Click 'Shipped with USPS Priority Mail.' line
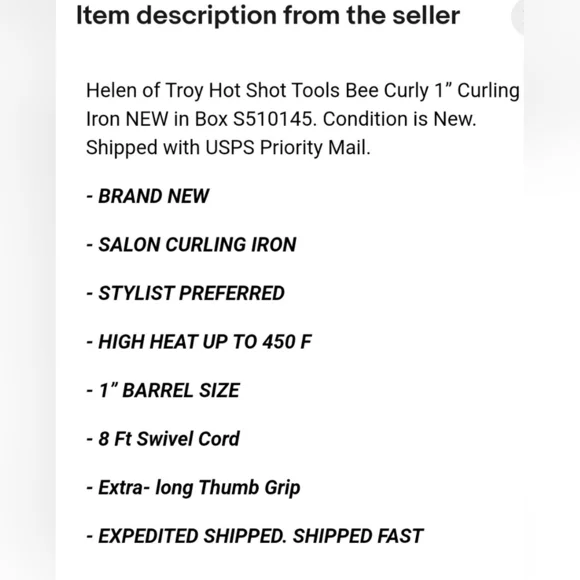 pos(228,148)
